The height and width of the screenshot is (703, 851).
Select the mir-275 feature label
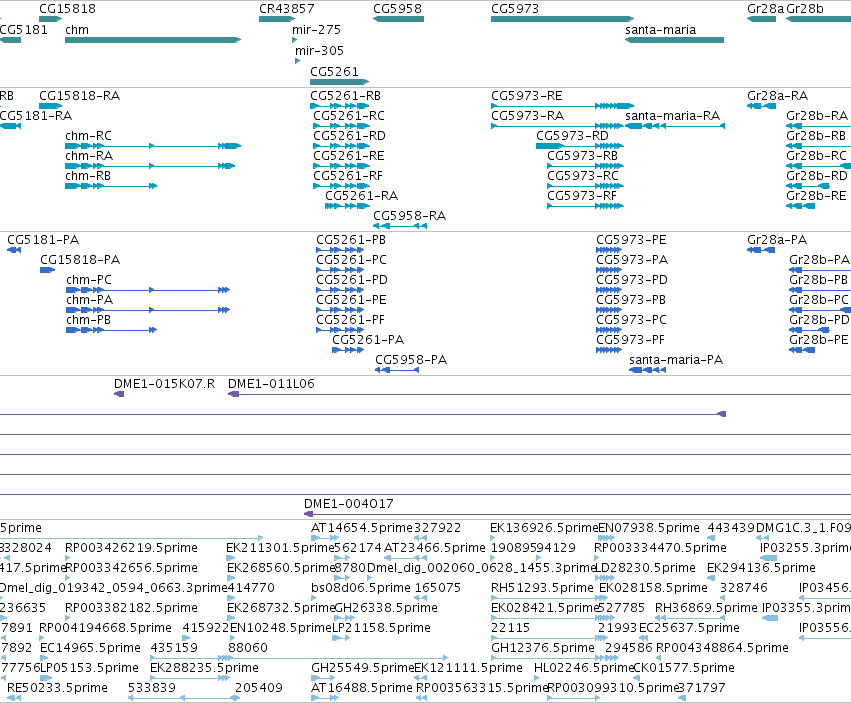pos(316,30)
